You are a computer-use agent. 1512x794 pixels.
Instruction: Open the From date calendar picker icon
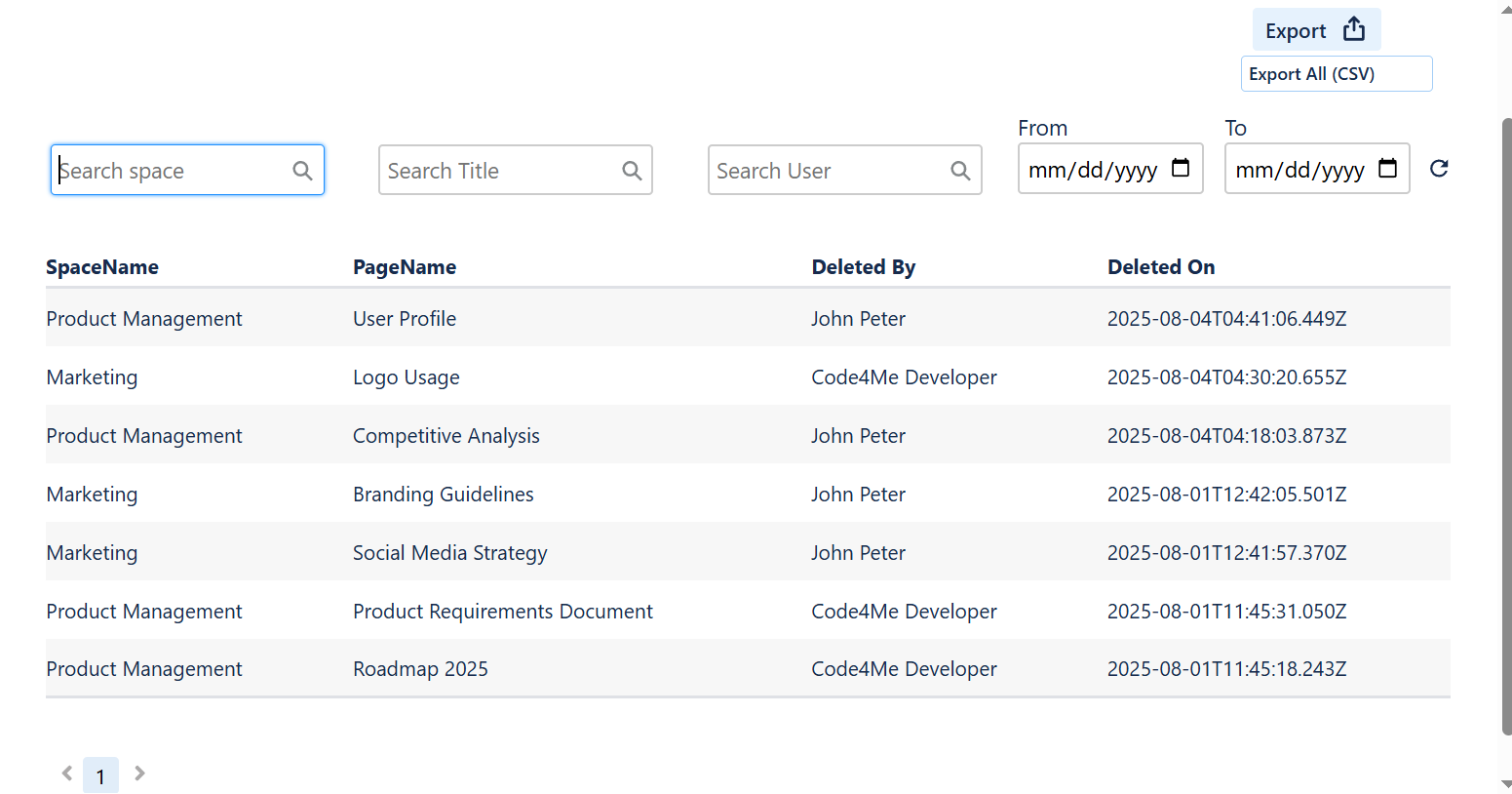(1180, 169)
